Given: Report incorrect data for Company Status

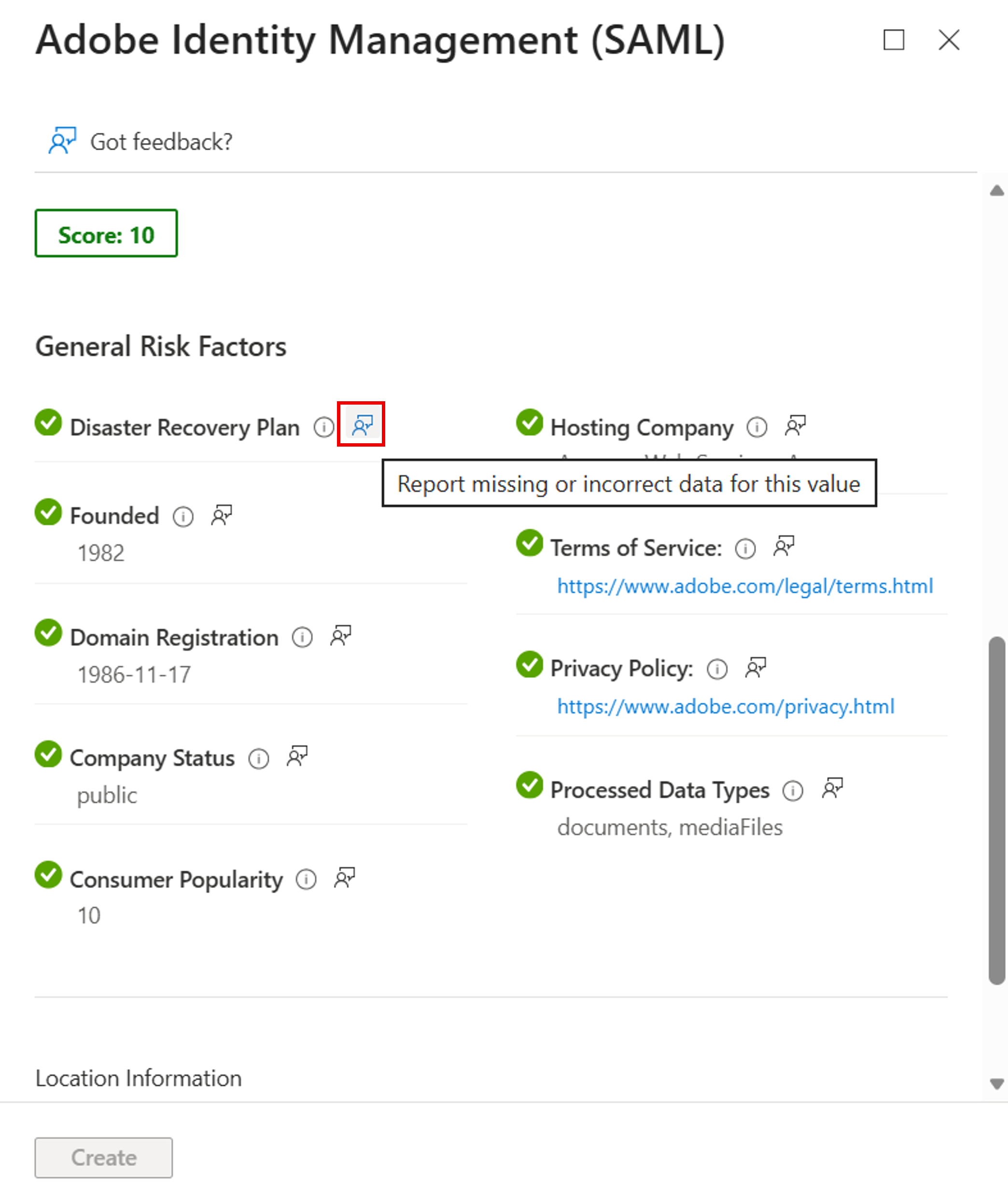Looking at the screenshot, I should [295, 757].
